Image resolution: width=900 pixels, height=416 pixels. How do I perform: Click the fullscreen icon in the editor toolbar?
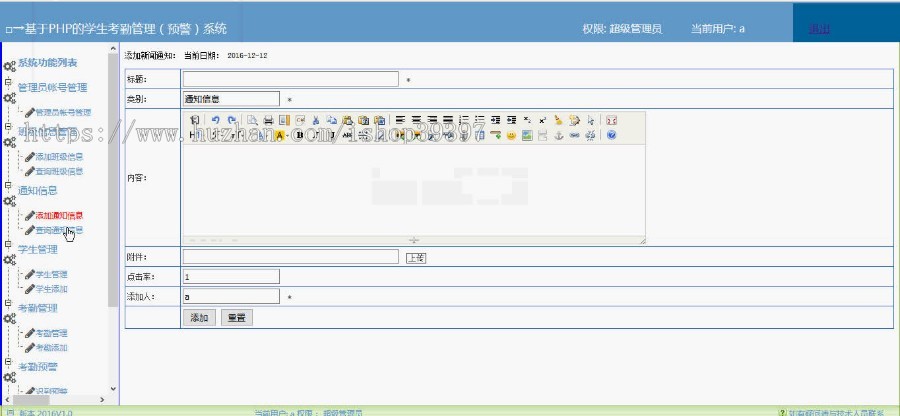[612, 120]
